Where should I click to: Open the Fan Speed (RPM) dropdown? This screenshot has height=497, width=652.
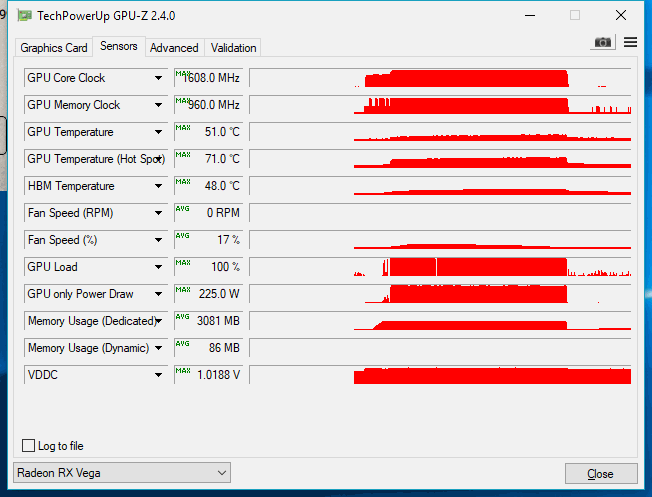[x=158, y=213]
